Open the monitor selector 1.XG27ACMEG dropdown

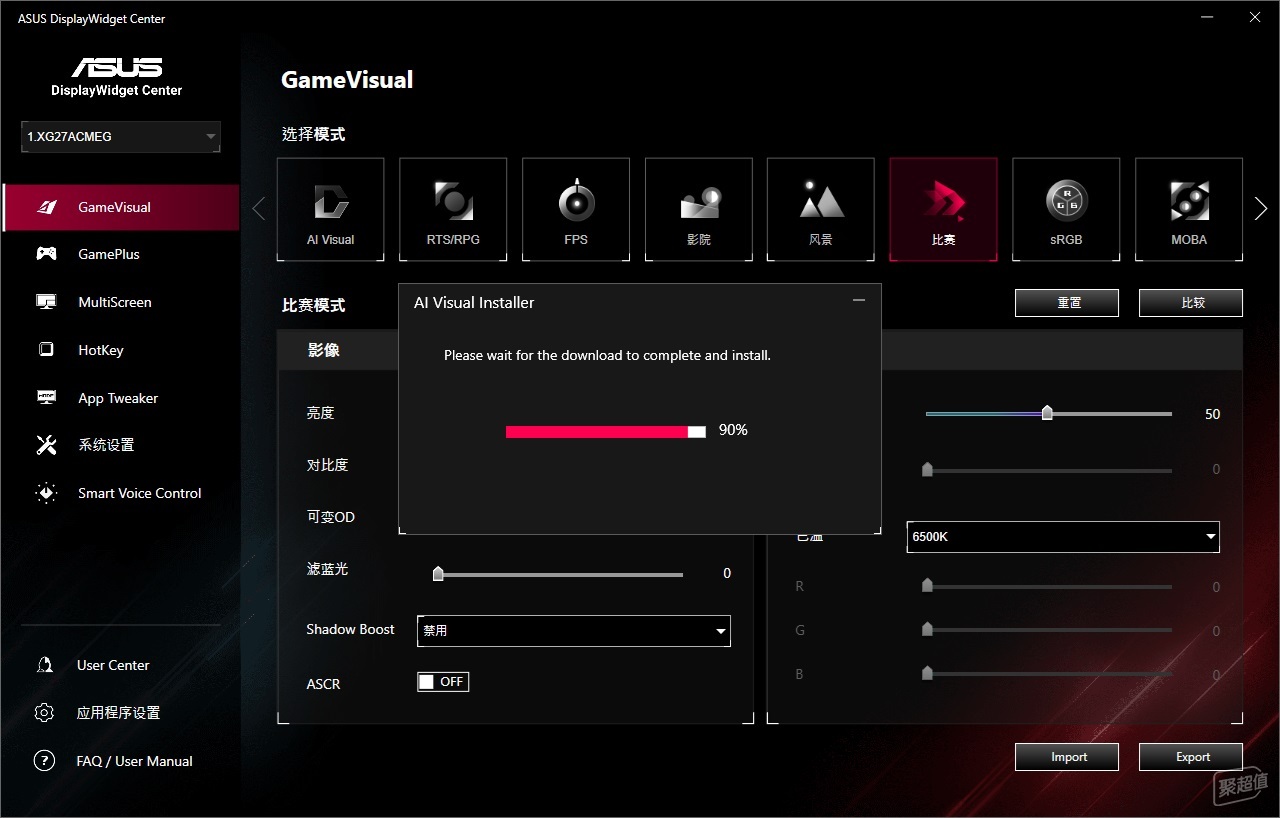click(120, 137)
